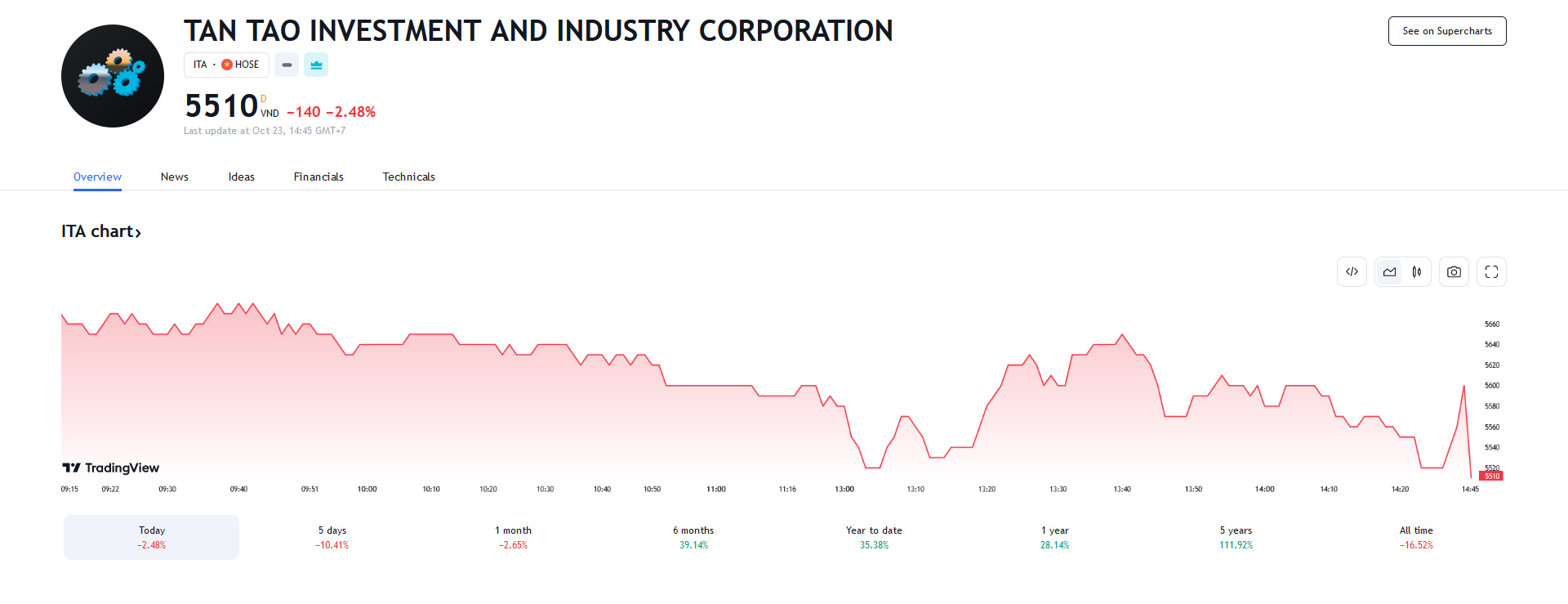
Task: Switch to the Financials tab
Action: pyautogui.click(x=318, y=177)
